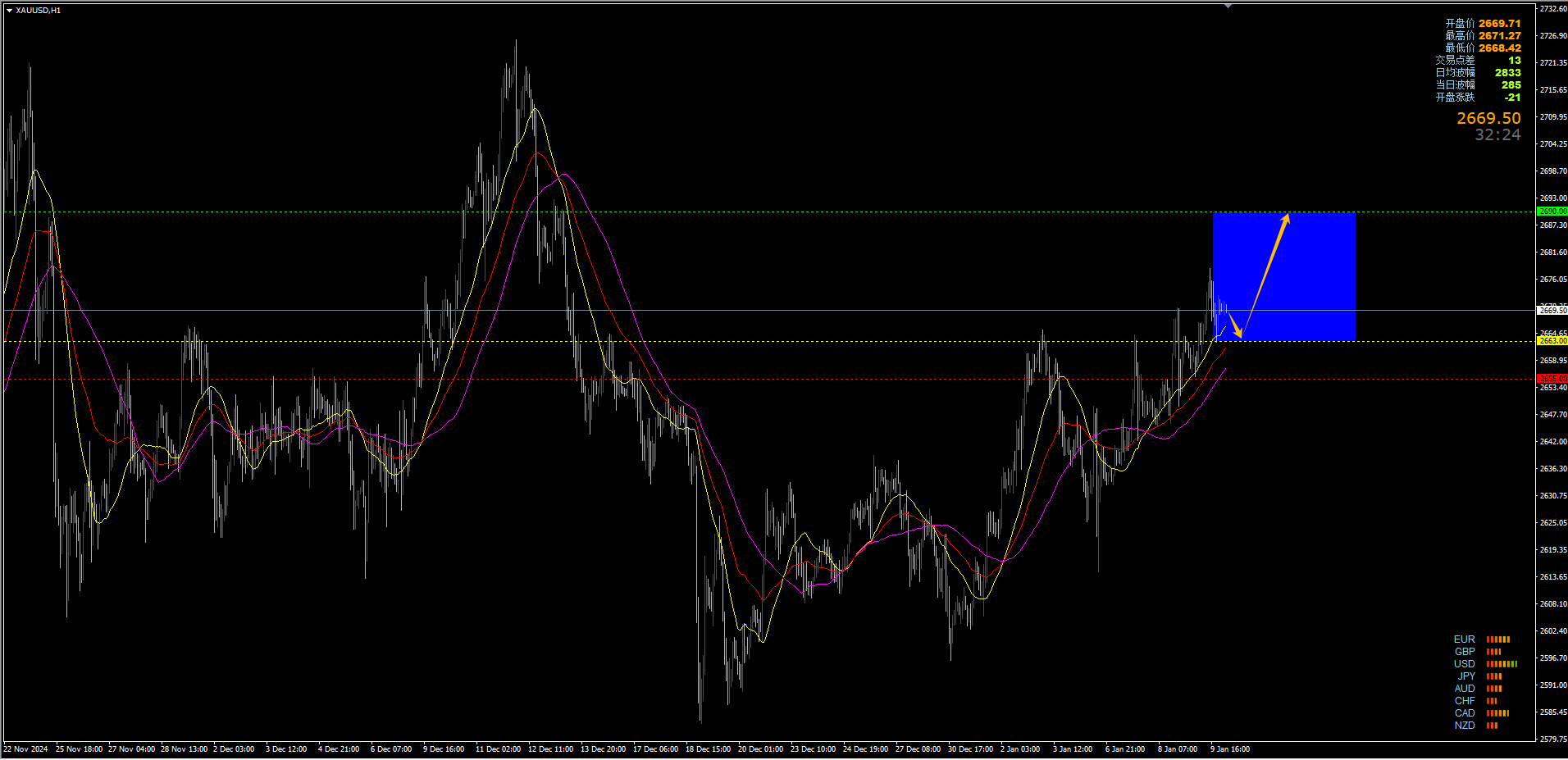1568x760 pixels.
Task: Click the red 2655 level label on the price axis
Action: 1552,379
